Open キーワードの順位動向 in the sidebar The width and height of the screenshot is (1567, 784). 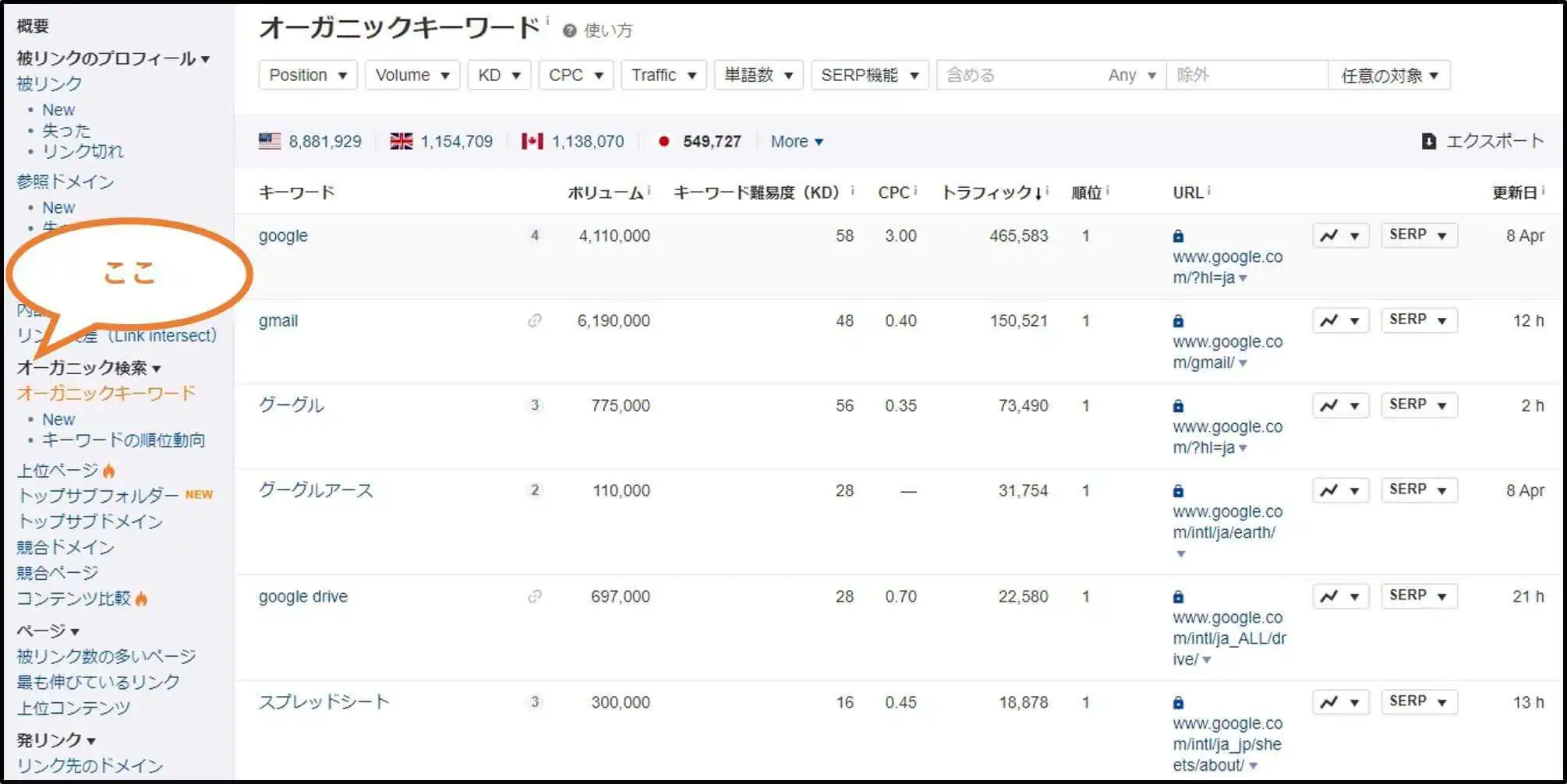pyautogui.click(x=123, y=440)
